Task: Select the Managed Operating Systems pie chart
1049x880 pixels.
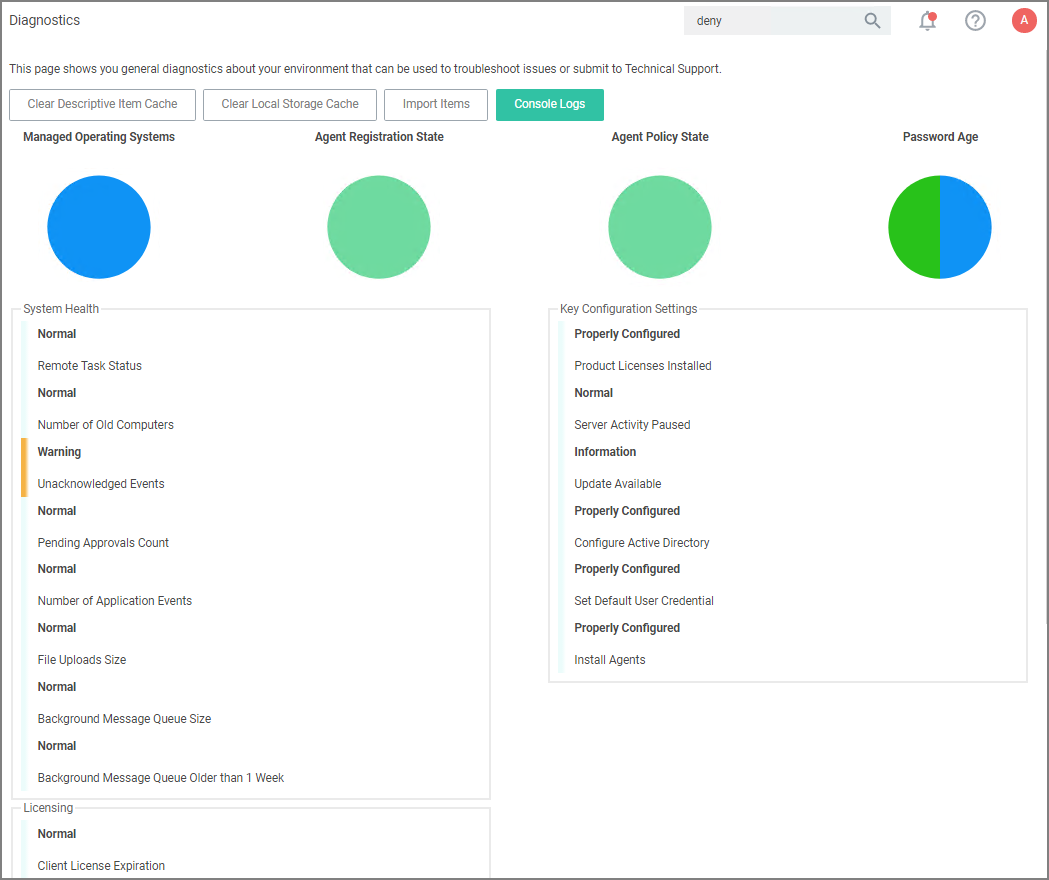Action: [x=99, y=227]
